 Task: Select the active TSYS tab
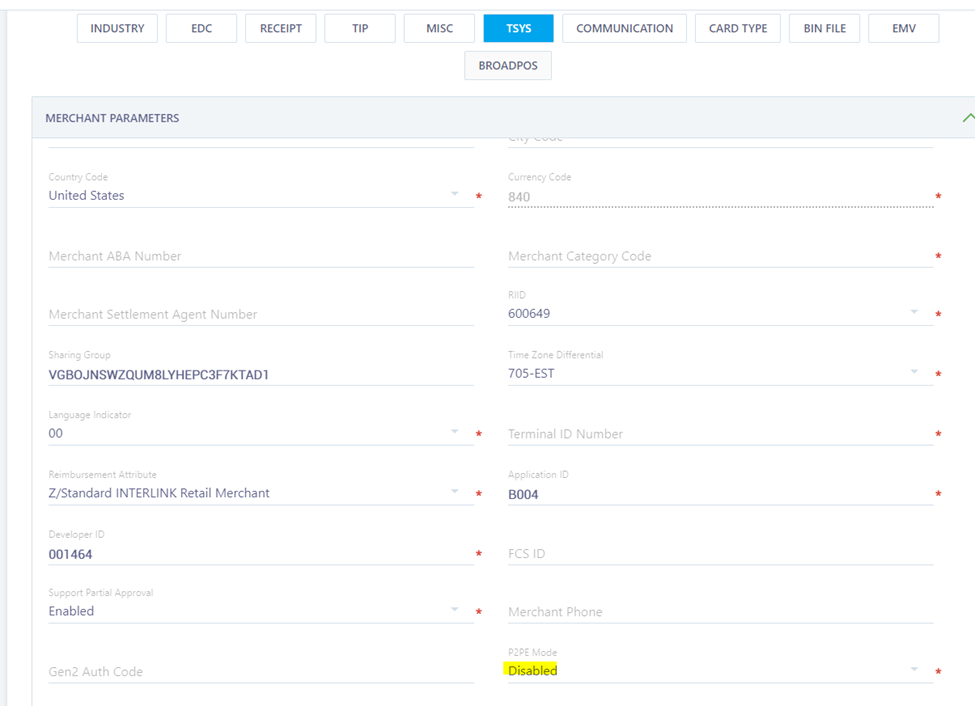[519, 29]
